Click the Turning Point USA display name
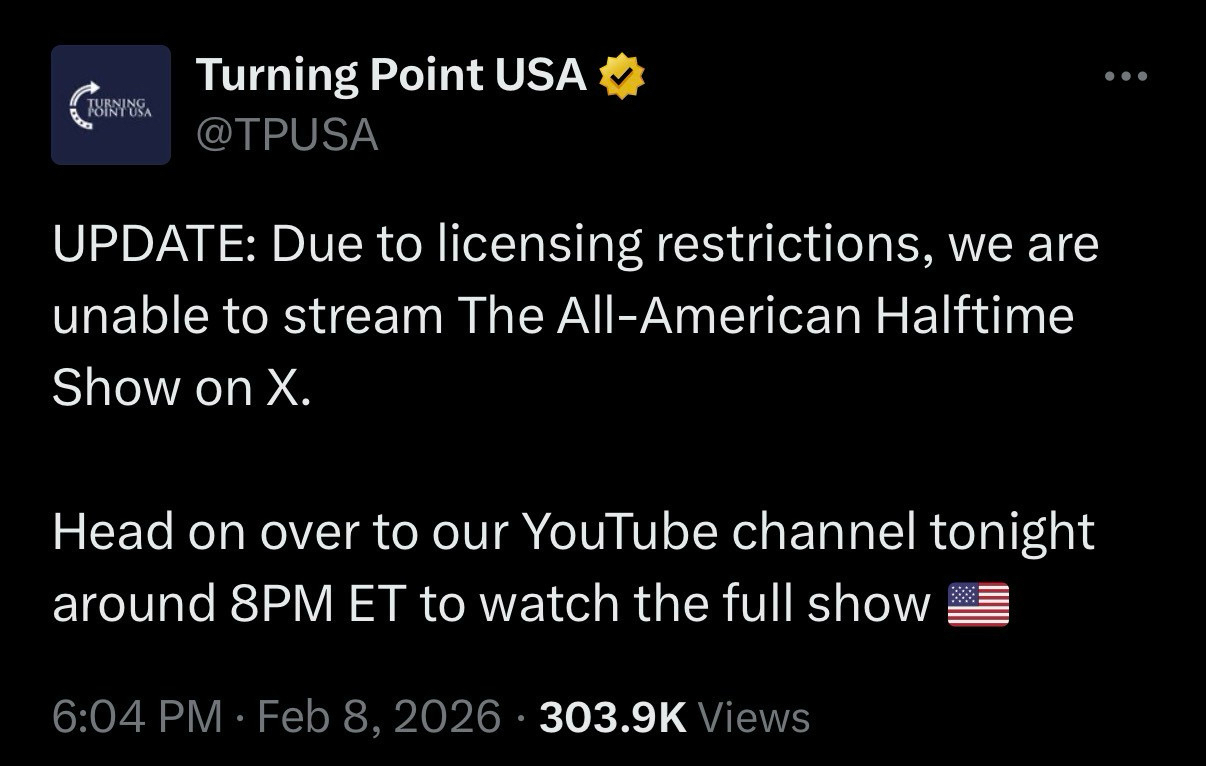 pos(391,76)
